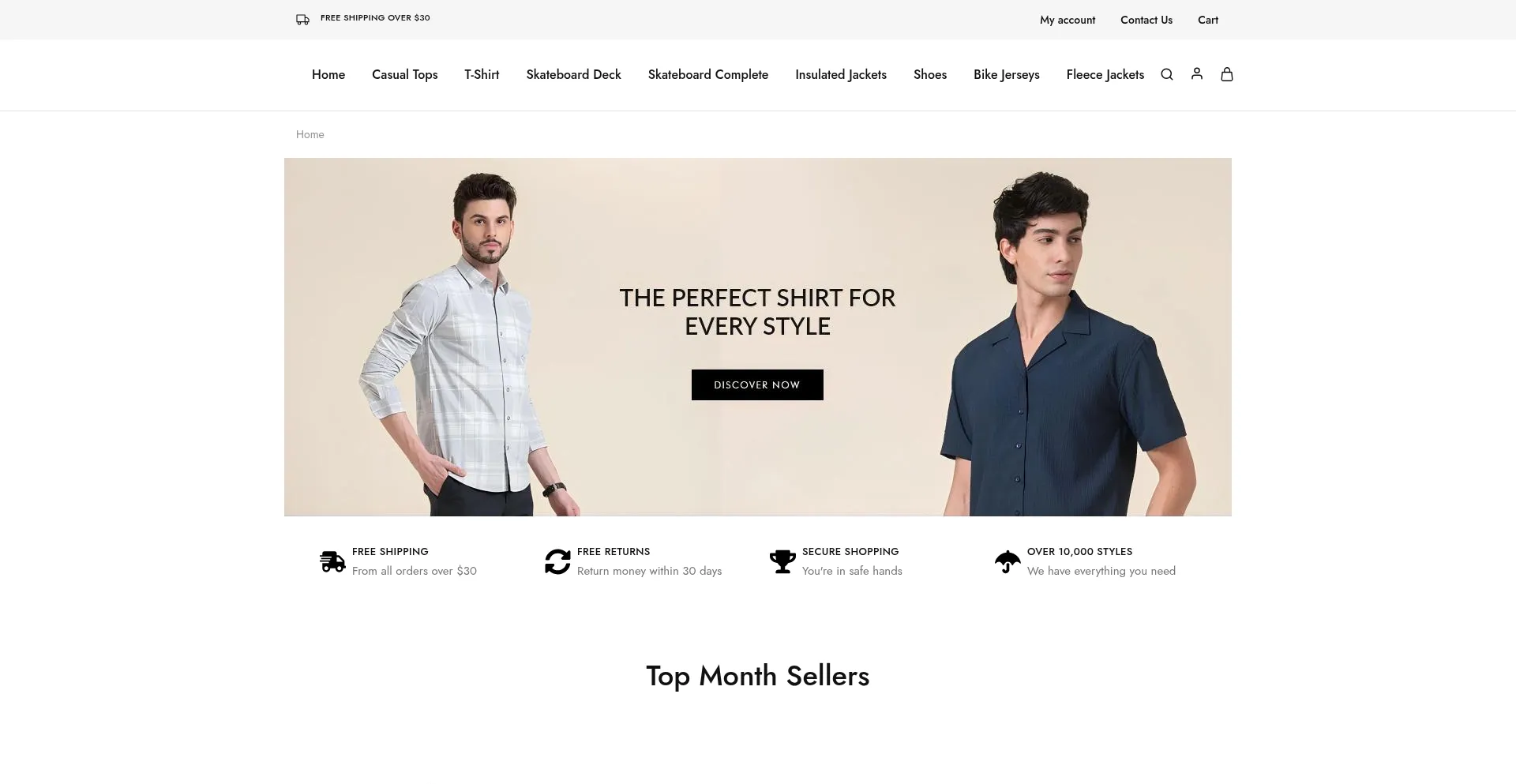Click the Free Returns refresh arrows icon
Image resolution: width=1516 pixels, height=784 pixels.
[x=557, y=561]
